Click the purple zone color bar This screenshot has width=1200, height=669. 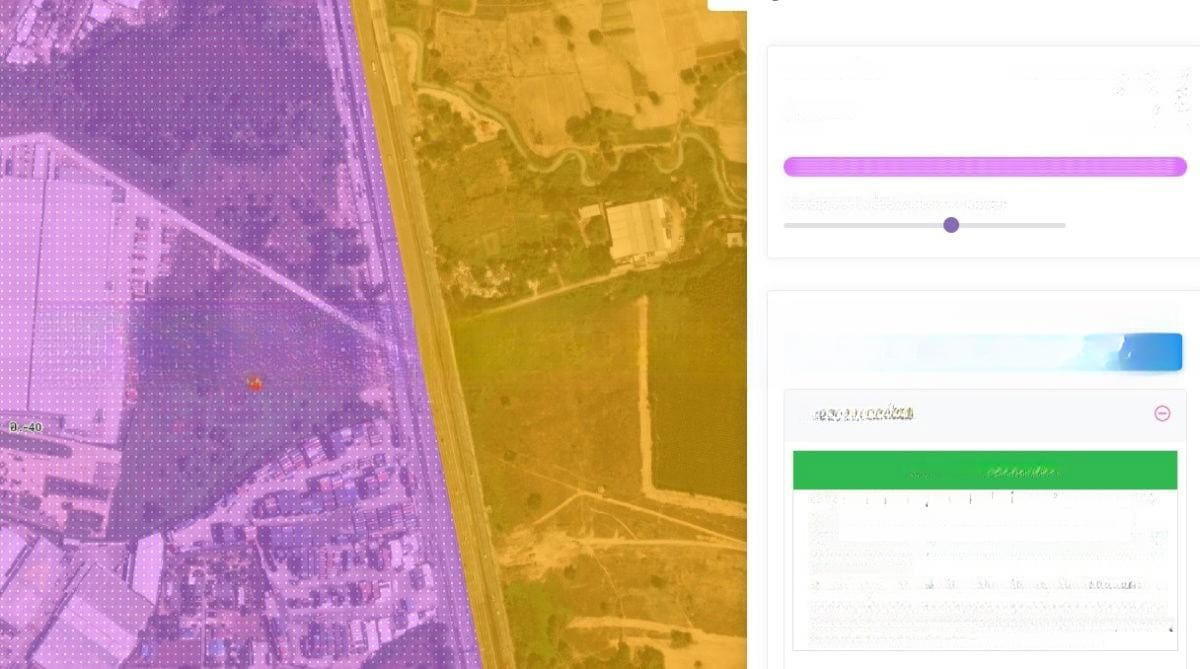984,166
